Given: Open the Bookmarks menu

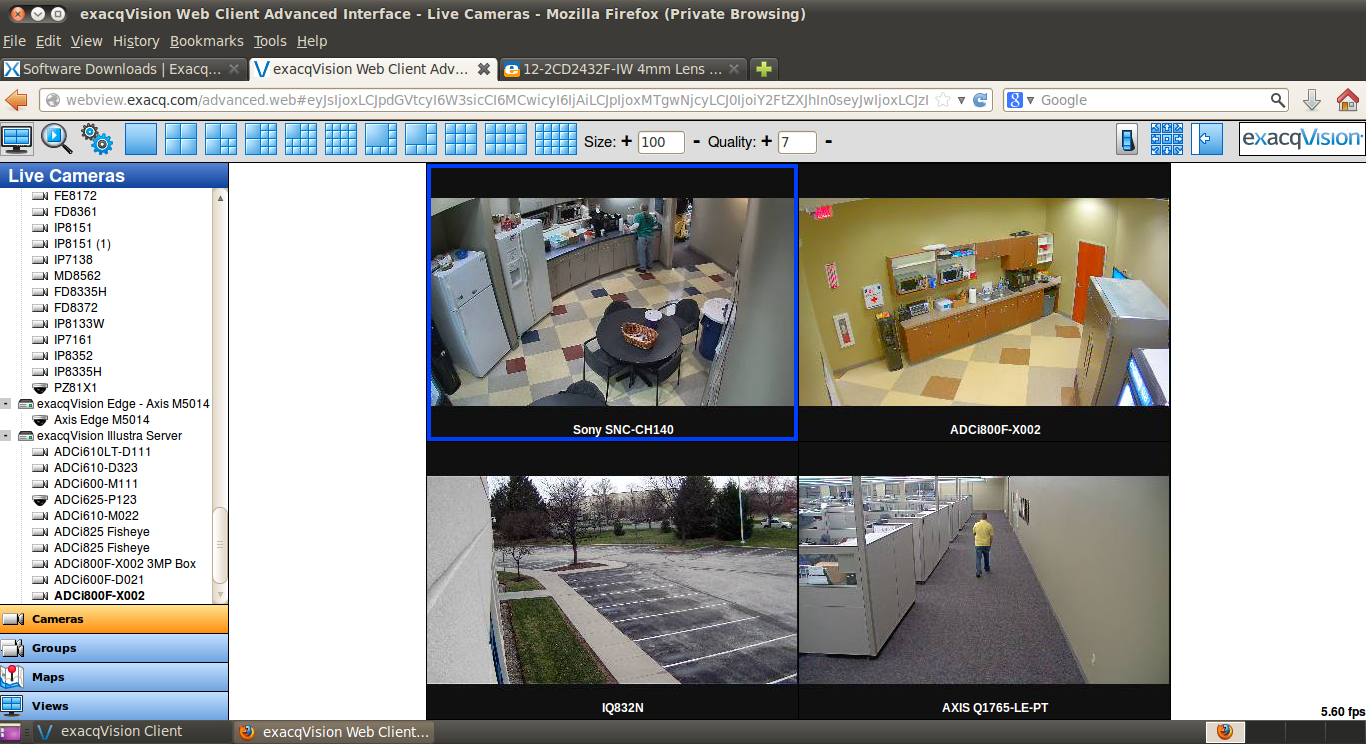Looking at the screenshot, I should [x=206, y=41].
